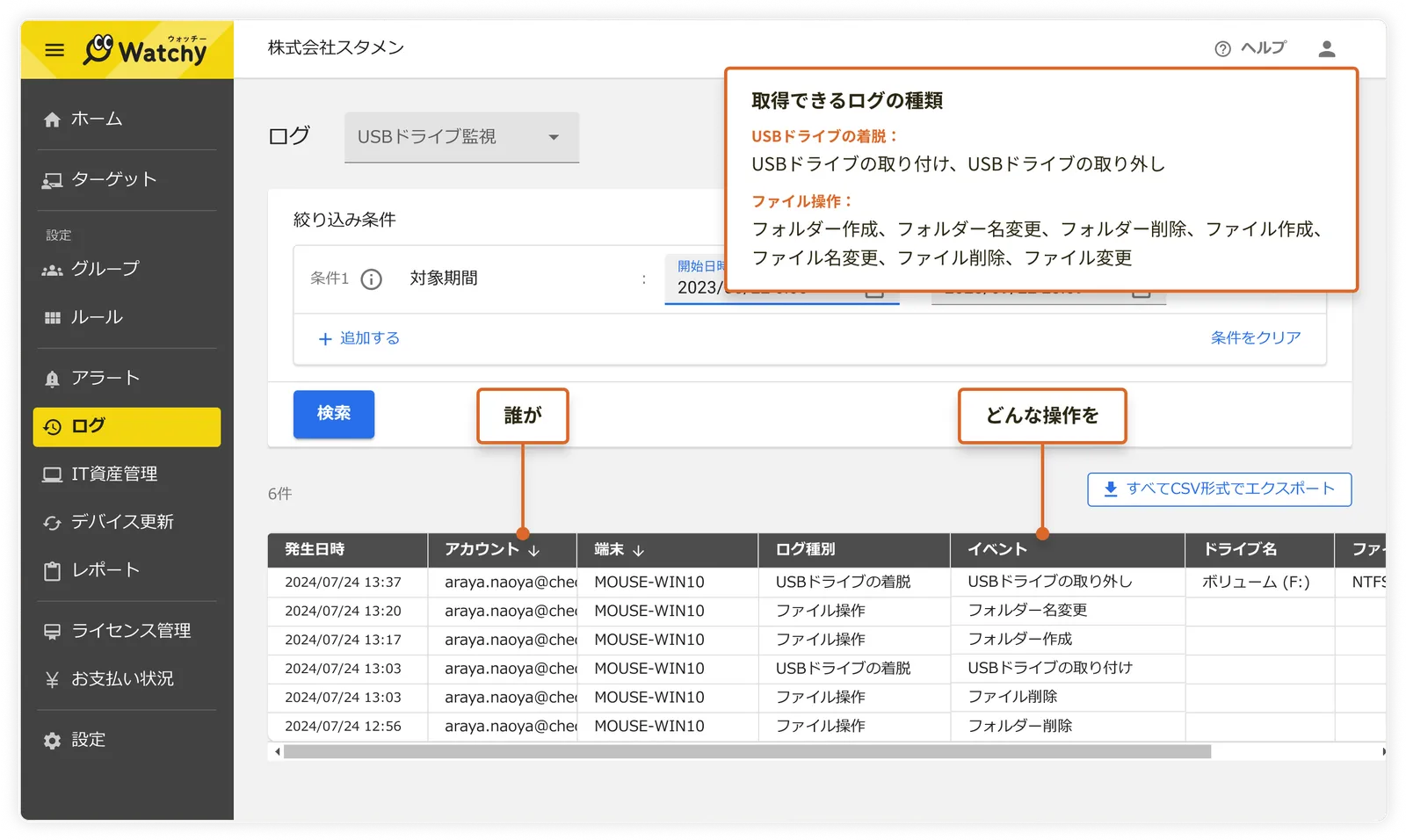Click すべてCSV形式でエクスポート button
The image size is (1406, 840).
(x=1219, y=489)
